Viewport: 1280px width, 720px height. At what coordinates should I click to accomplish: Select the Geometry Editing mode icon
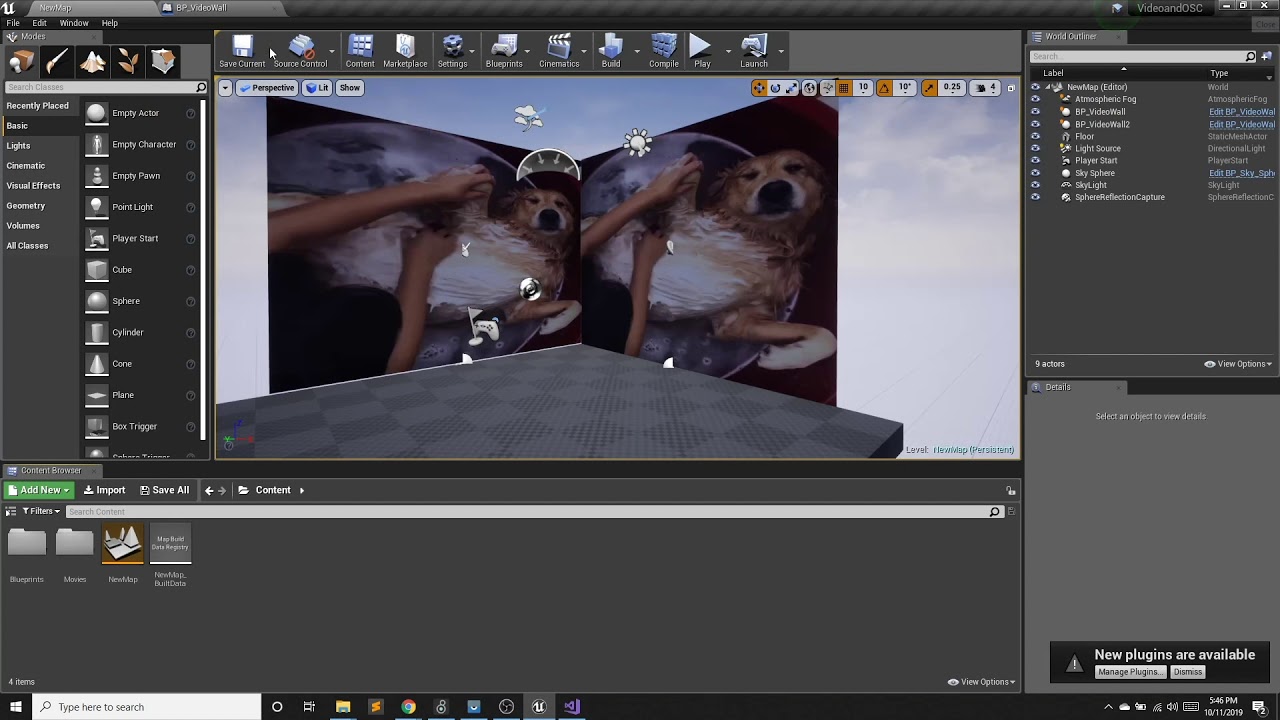163,63
